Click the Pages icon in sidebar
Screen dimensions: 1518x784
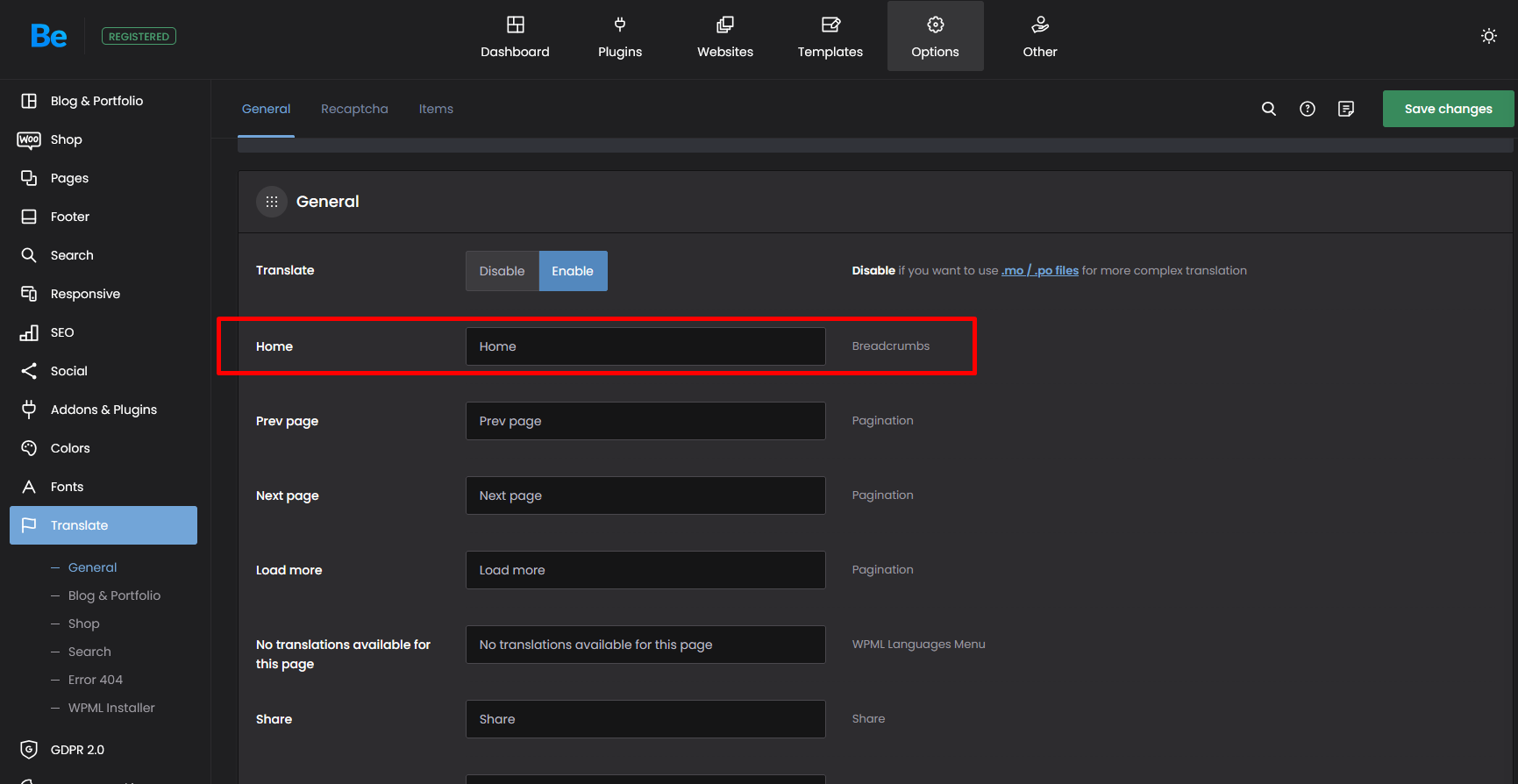coord(29,178)
